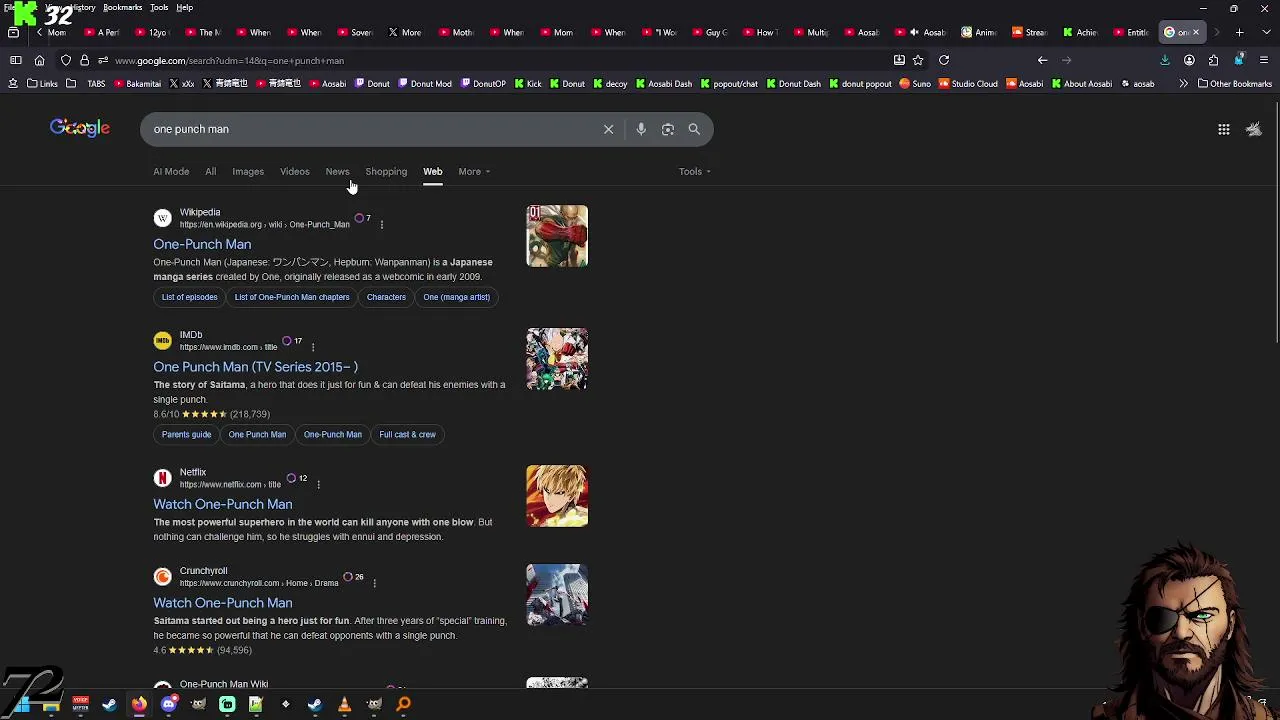Click the Crunchyroll result thumbnail image

click(557, 595)
